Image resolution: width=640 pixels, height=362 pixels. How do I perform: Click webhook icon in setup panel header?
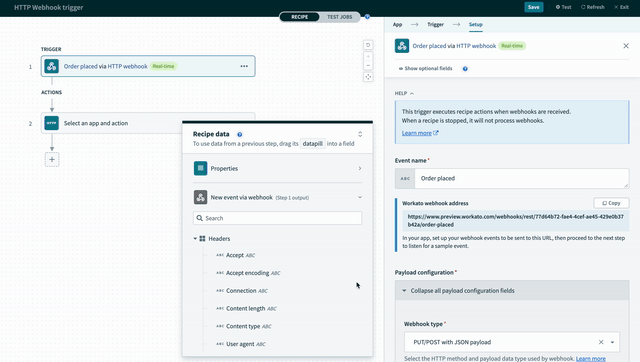[x=402, y=46]
